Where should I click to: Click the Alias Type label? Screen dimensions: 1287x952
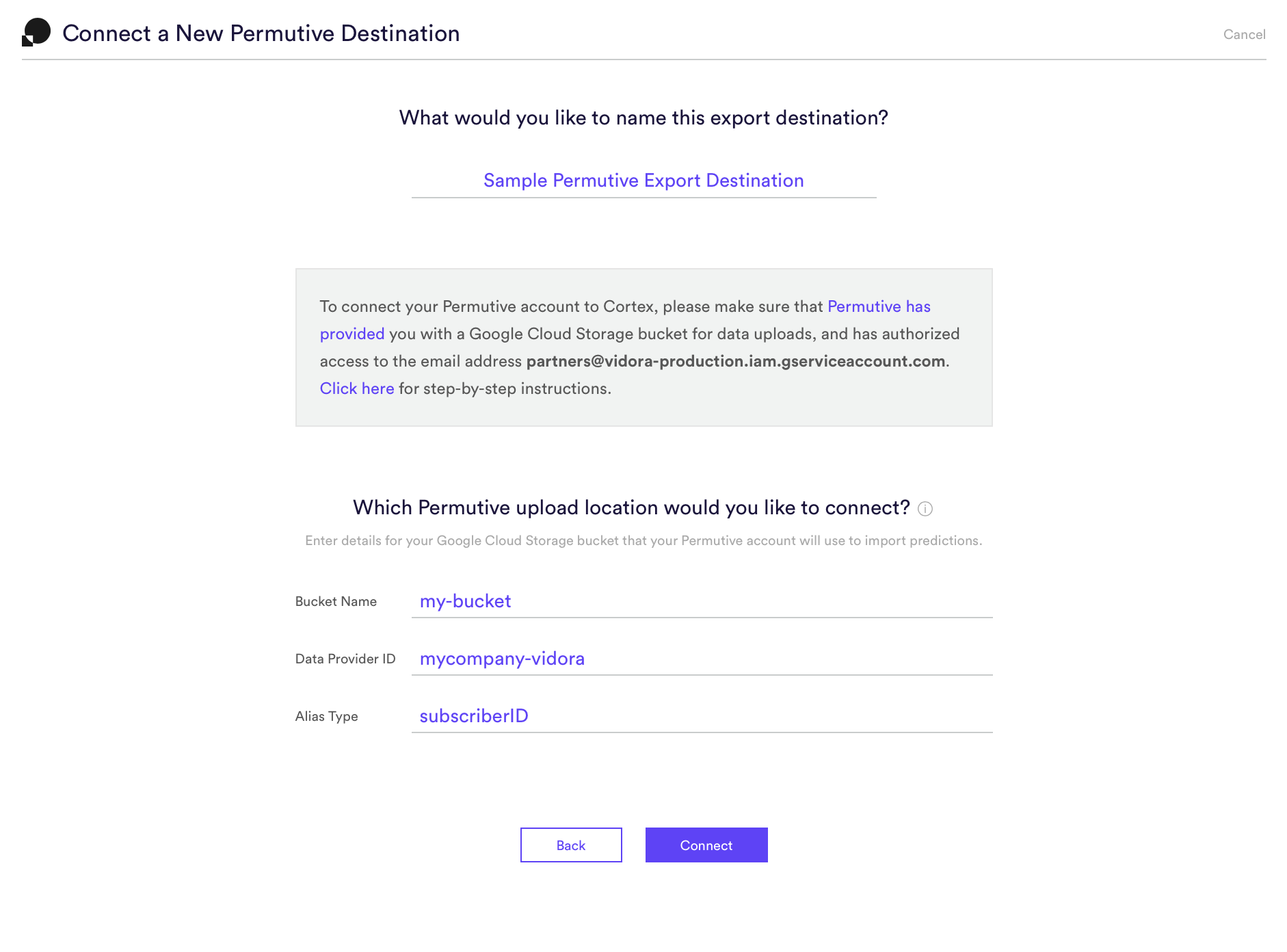pos(326,716)
